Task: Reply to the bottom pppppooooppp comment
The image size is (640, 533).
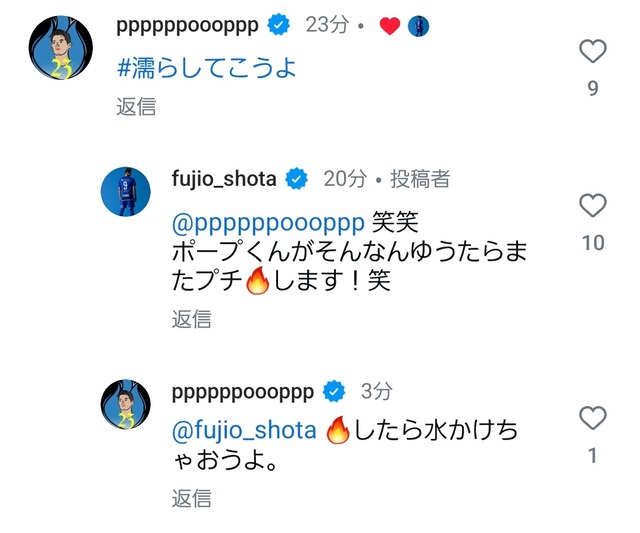Action: [191, 498]
